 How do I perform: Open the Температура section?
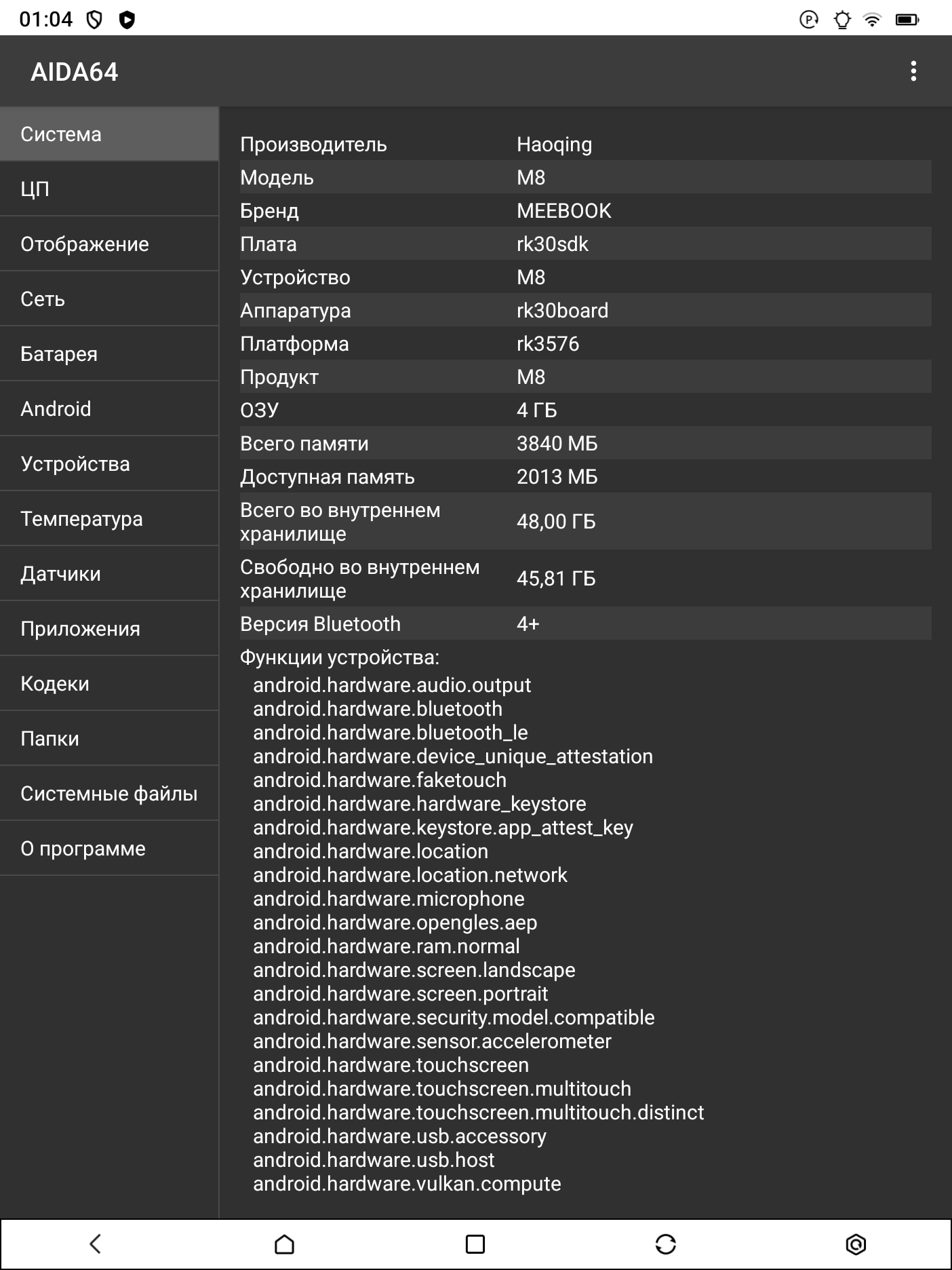[109, 519]
